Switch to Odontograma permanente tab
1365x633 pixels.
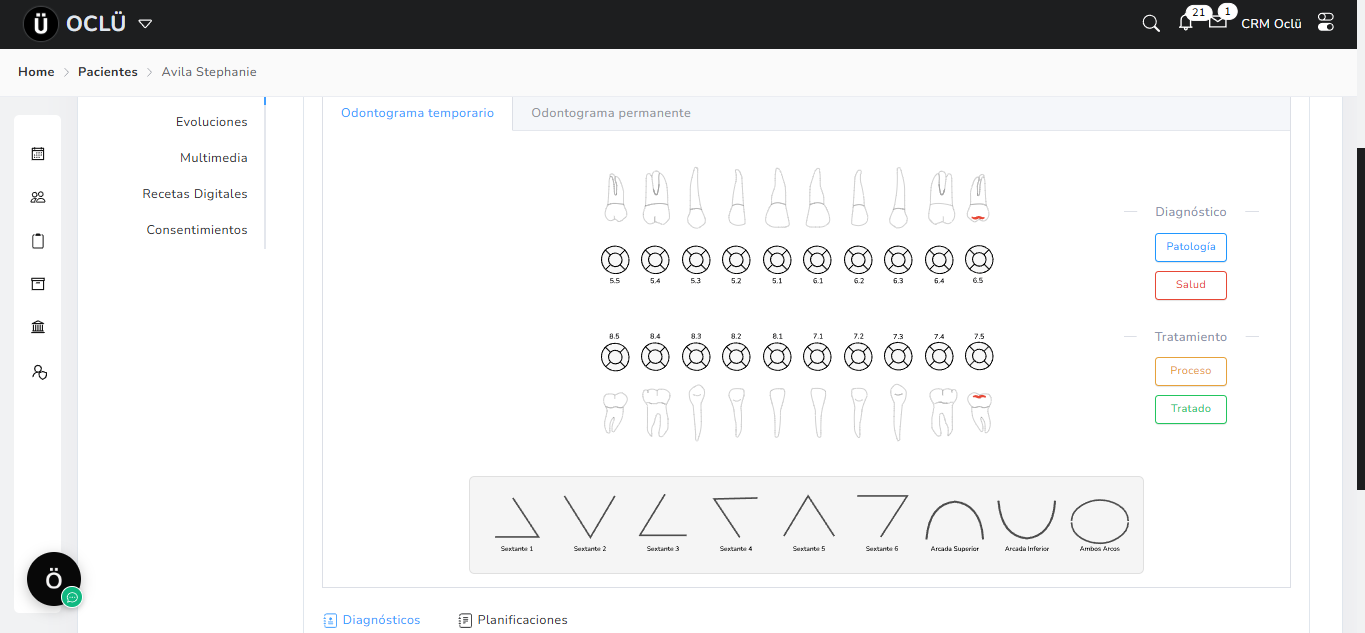click(611, 113)
